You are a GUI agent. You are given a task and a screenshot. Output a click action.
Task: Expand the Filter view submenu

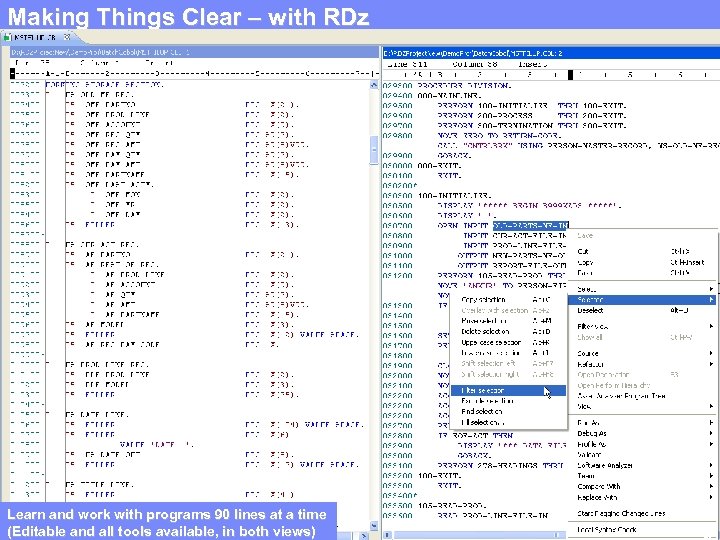pos(642,326)
